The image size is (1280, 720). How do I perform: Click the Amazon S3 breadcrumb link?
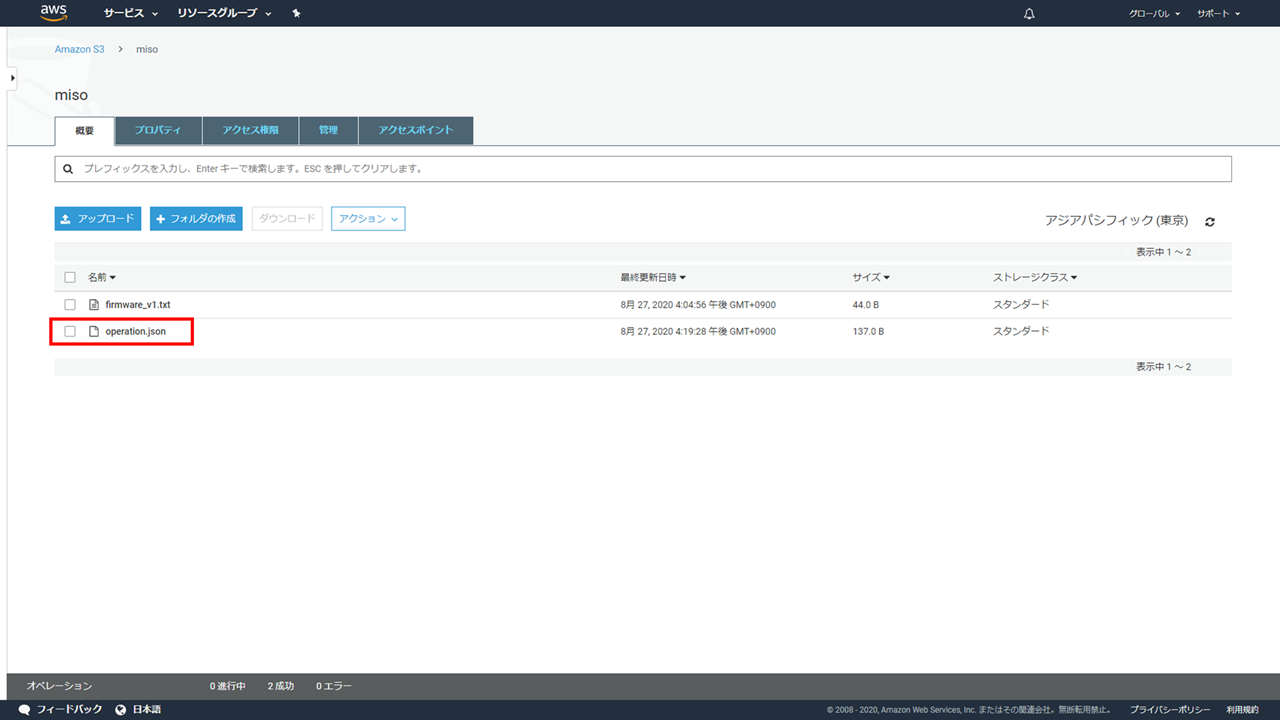[x=79, y=49]
